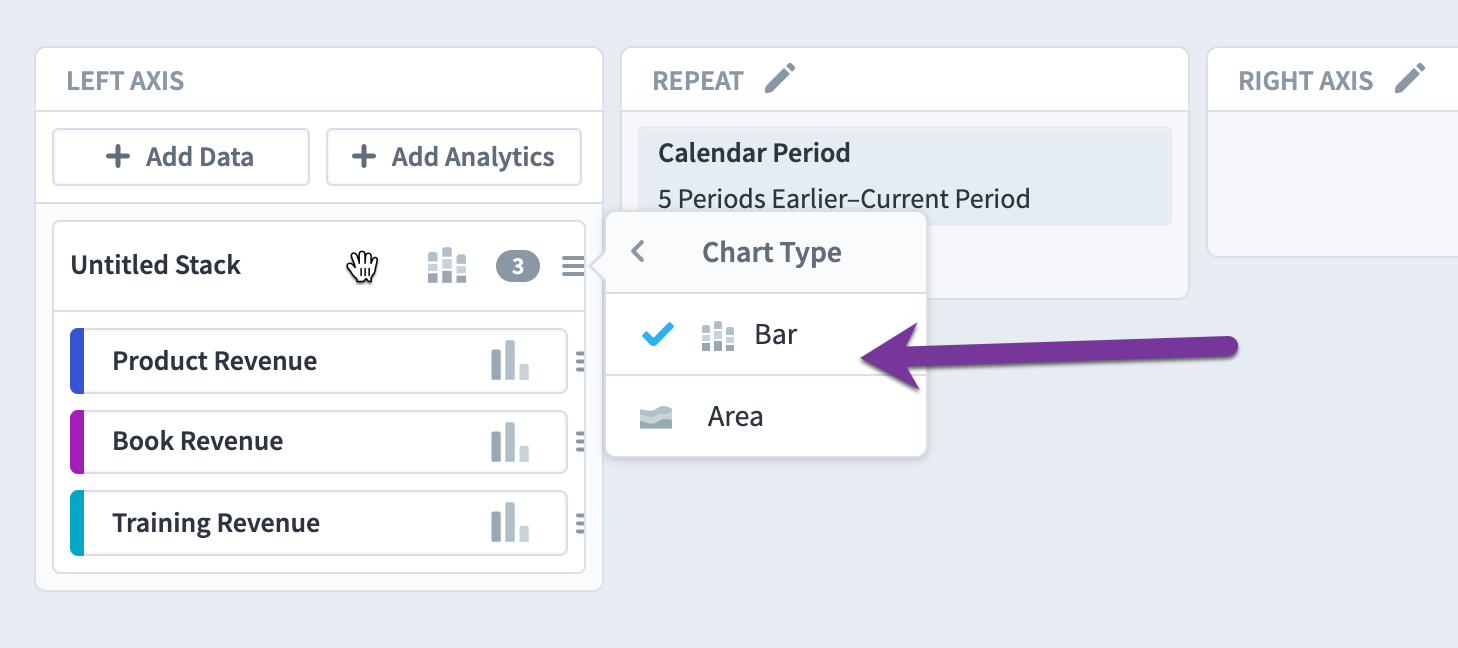Go back using the Chart Type chevron

click(x=638, y=252)
